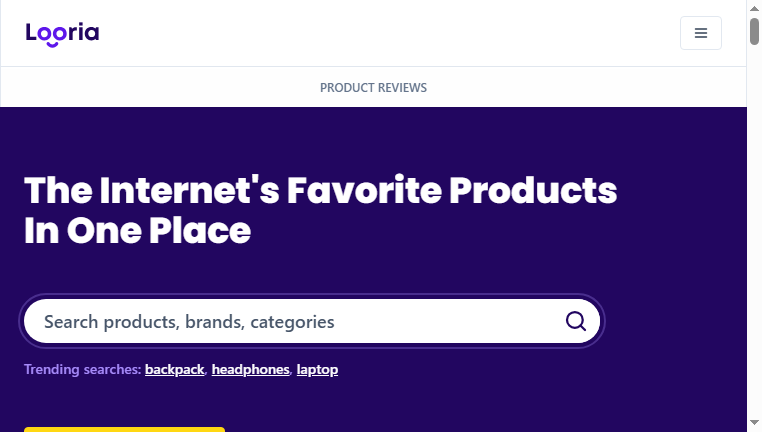The image size is (762, 432).
Task: Click the scrollbar track below the thumb
Action: [x=754, y=233]
